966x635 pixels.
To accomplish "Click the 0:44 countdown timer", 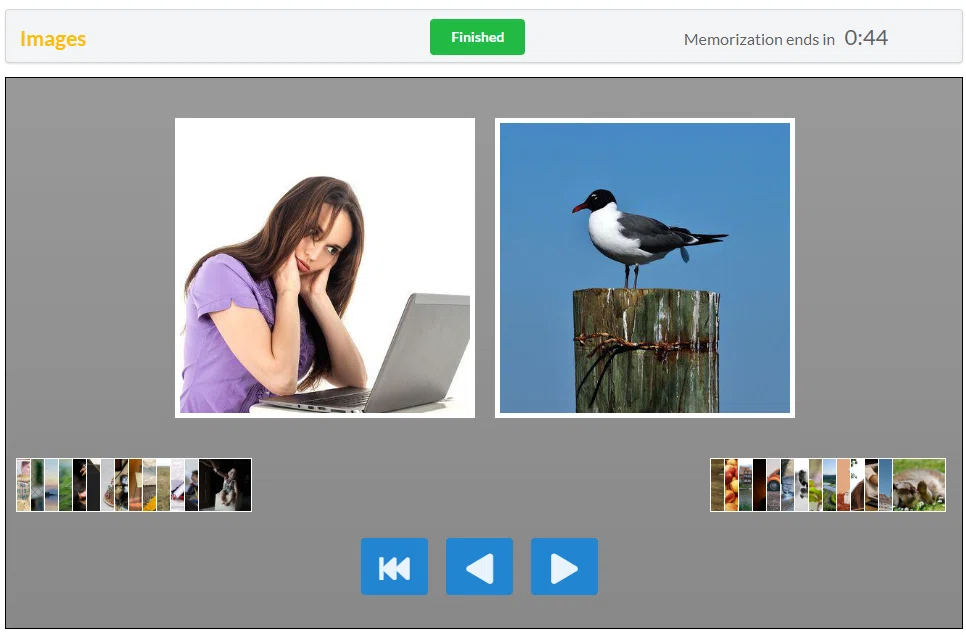I will point(866,38).
